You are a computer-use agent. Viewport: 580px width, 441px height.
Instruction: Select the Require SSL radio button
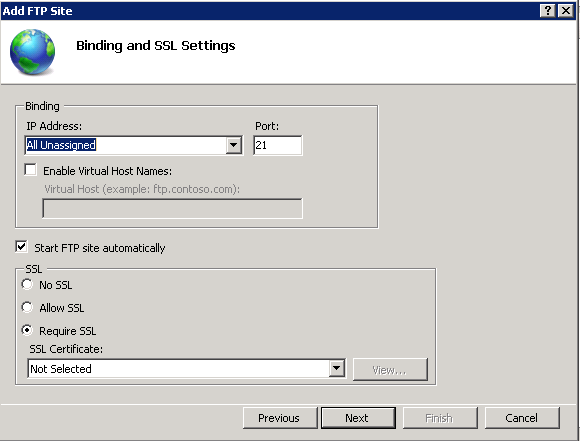coord(27,330)
